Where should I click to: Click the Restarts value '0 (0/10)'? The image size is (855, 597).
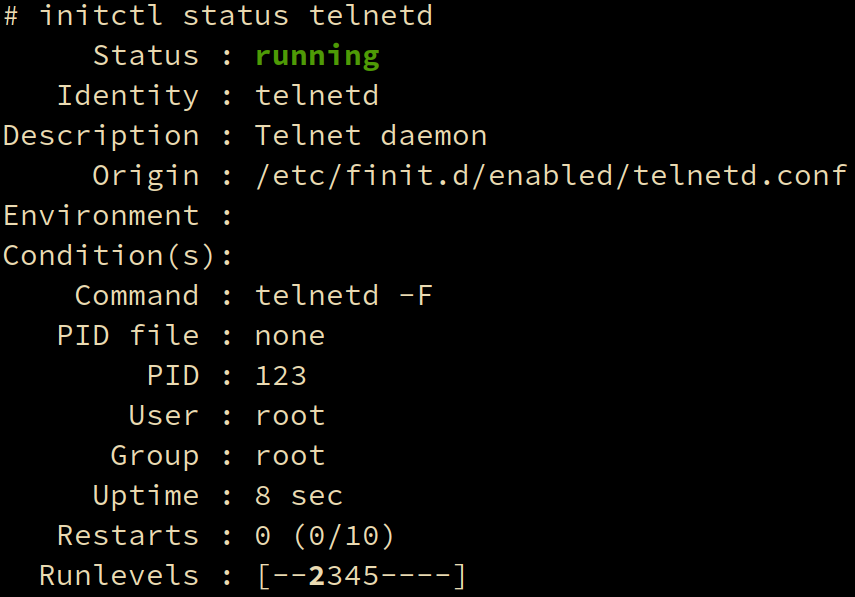point(324,535)
